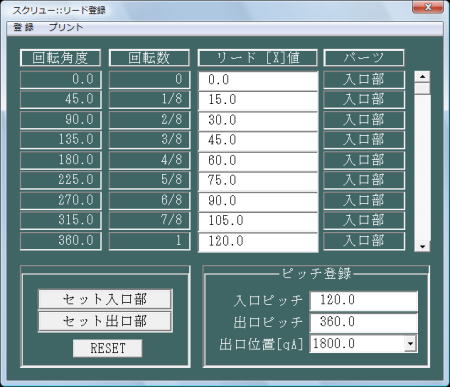
Task: Click the セット入口部 button
Action: pyautogui.click(x=105, y=299)
